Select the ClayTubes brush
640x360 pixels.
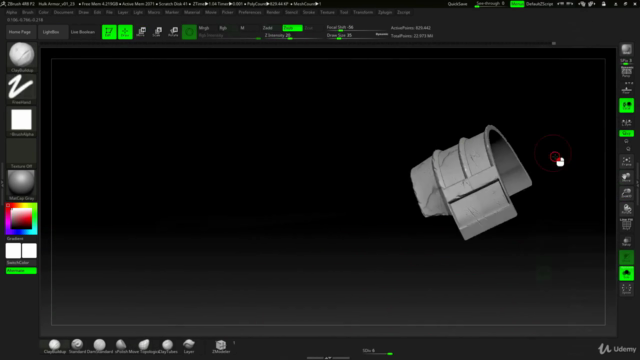pos(167,346)
